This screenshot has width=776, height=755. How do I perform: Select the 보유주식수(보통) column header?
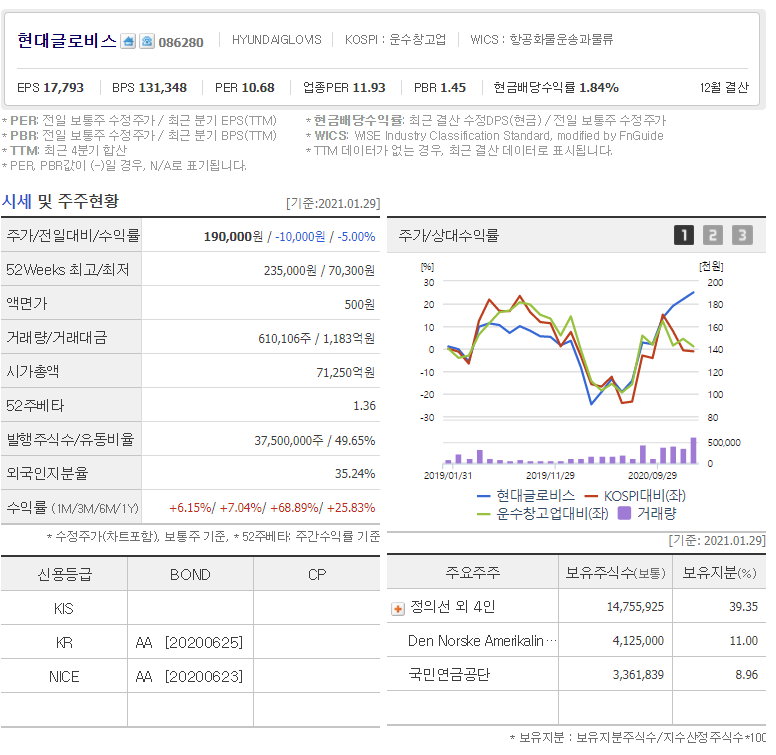(x=616, y=573)
